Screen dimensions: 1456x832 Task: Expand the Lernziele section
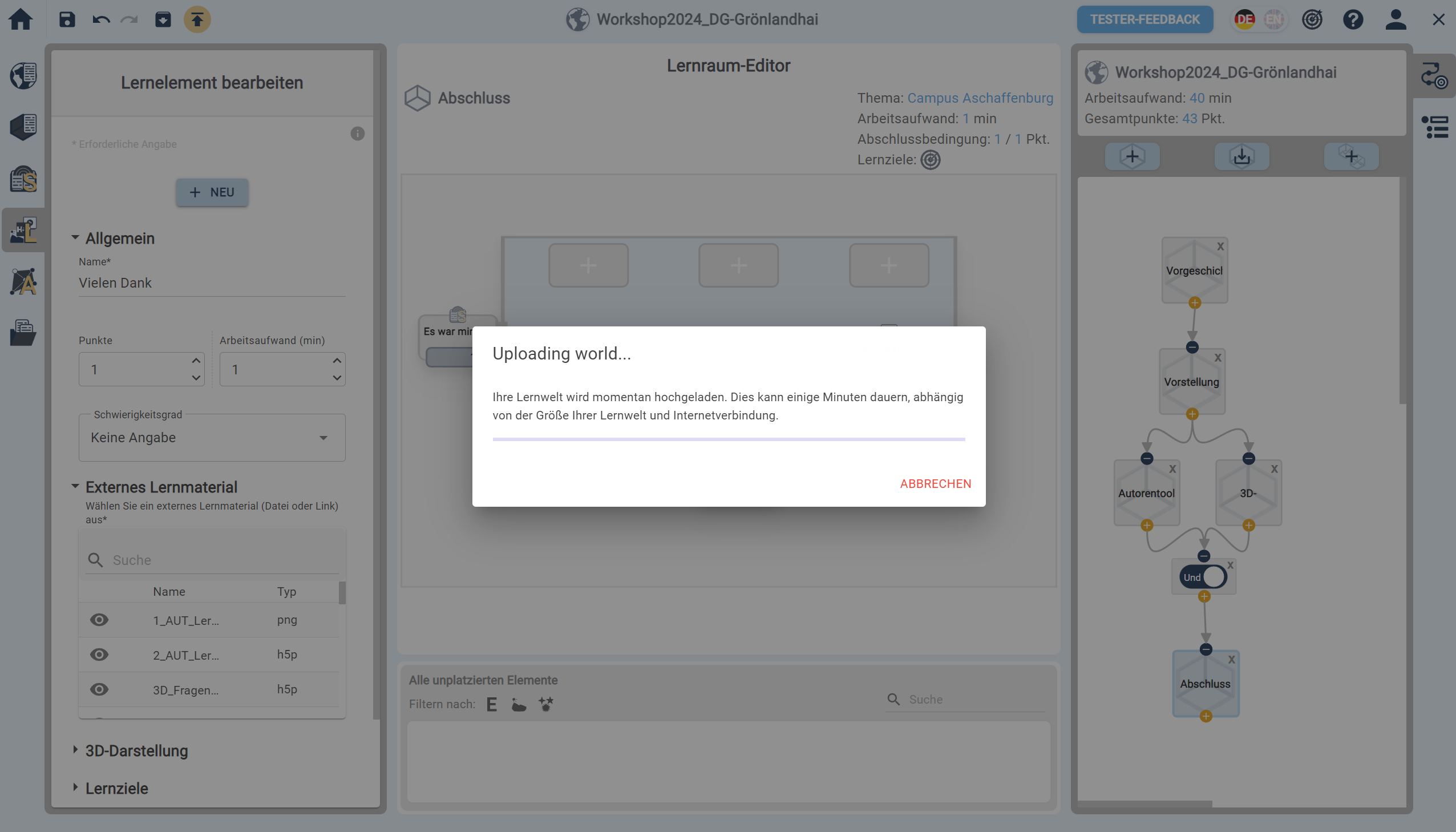point(116,789)
